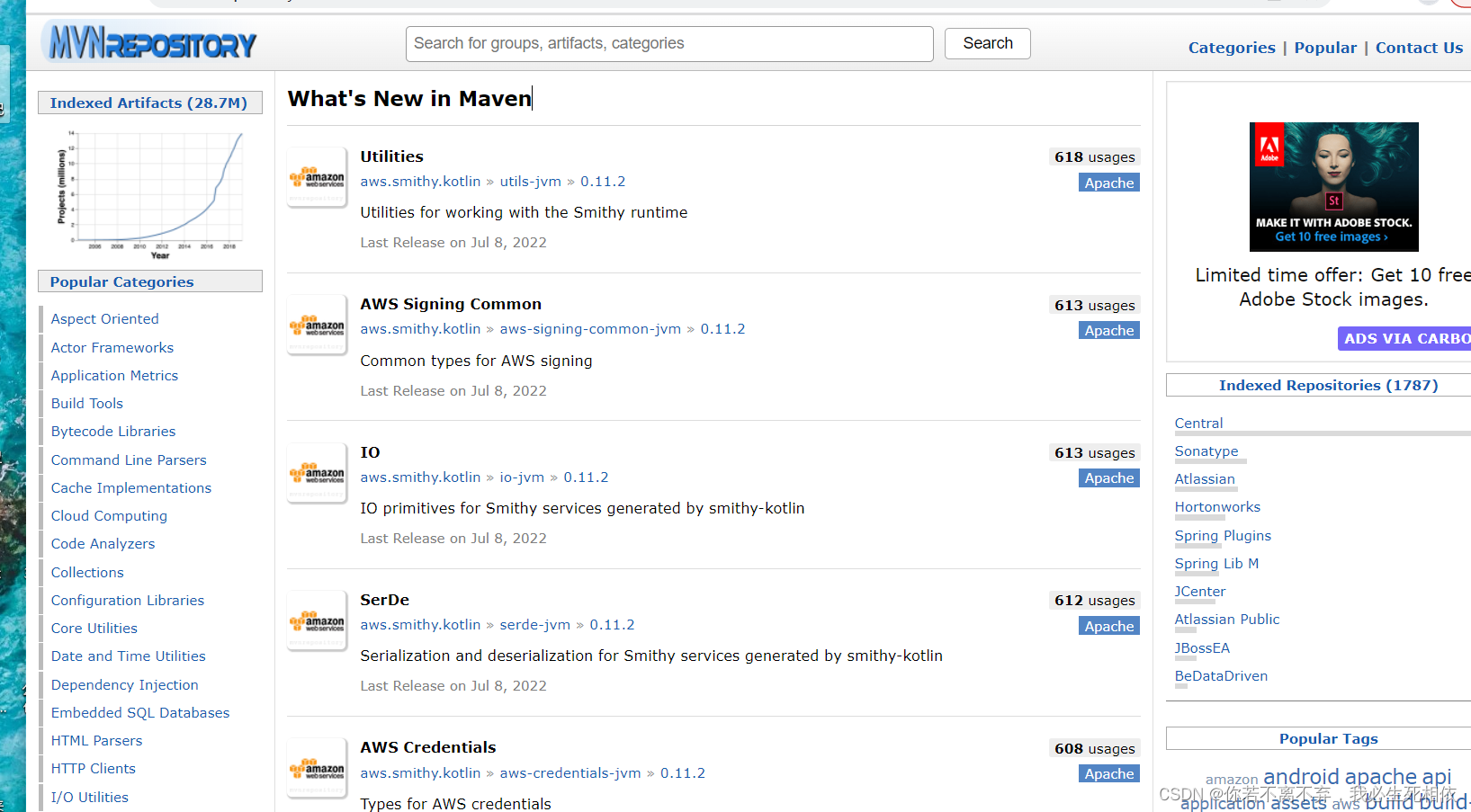Click the Search button

point(987,43)
